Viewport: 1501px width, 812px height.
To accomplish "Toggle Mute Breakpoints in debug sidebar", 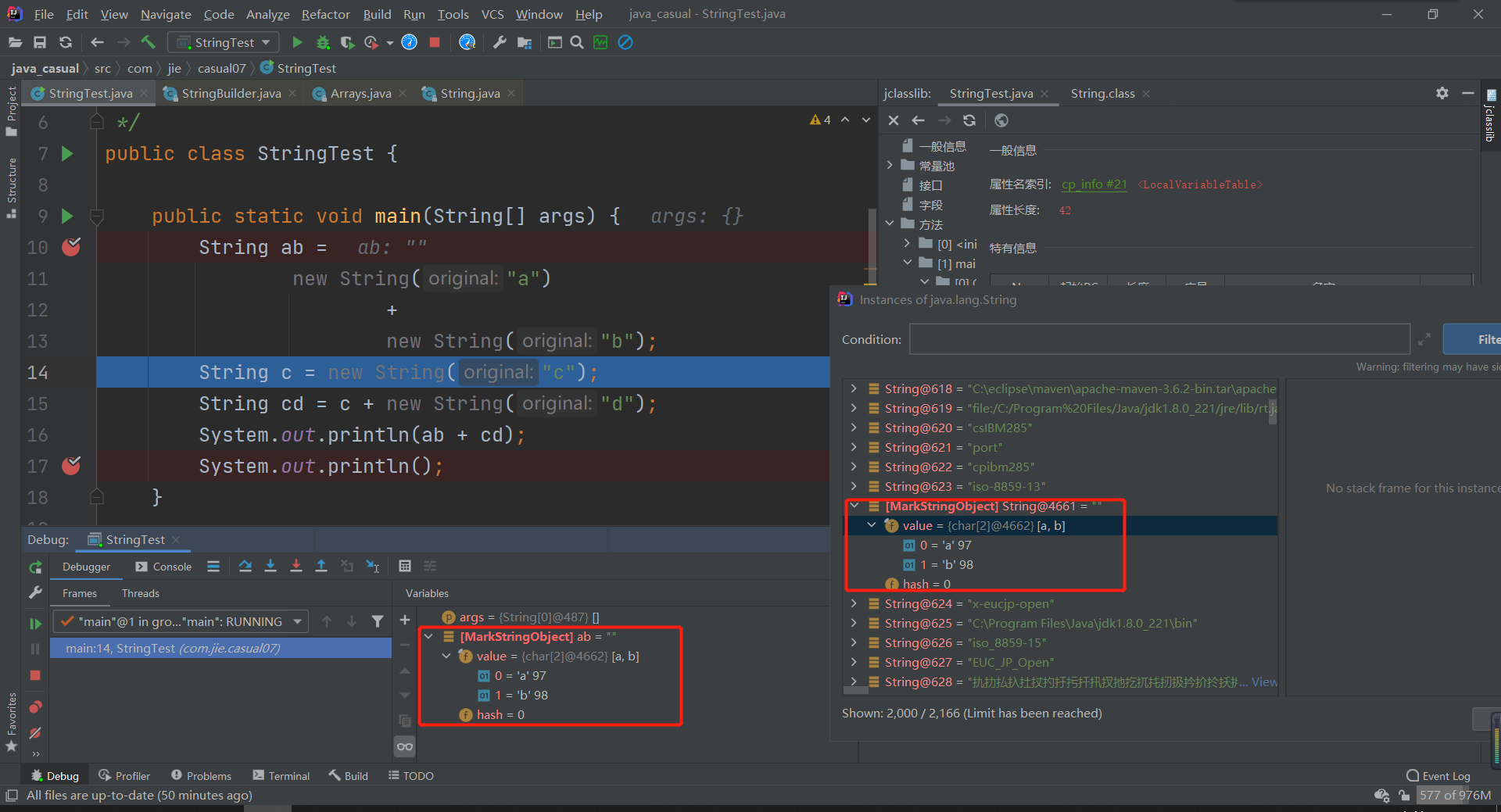I will (x=35, y=733).
